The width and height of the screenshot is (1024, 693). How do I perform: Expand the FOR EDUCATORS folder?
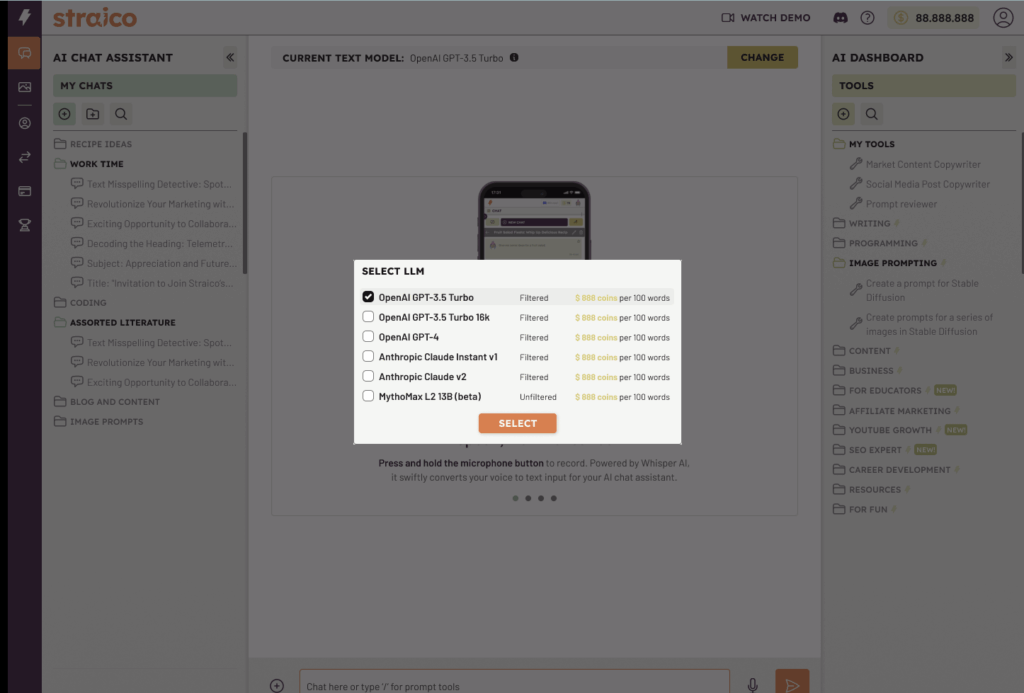(877, 391)
